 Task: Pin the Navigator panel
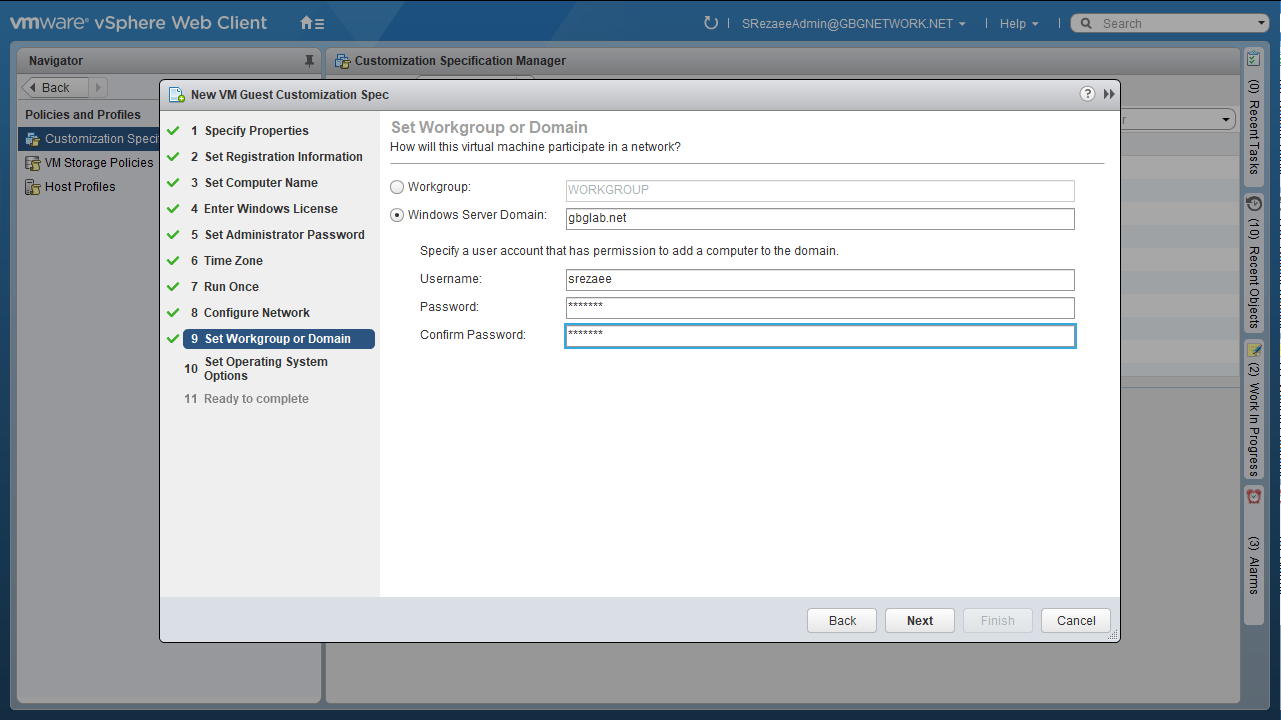click(309, 61)
